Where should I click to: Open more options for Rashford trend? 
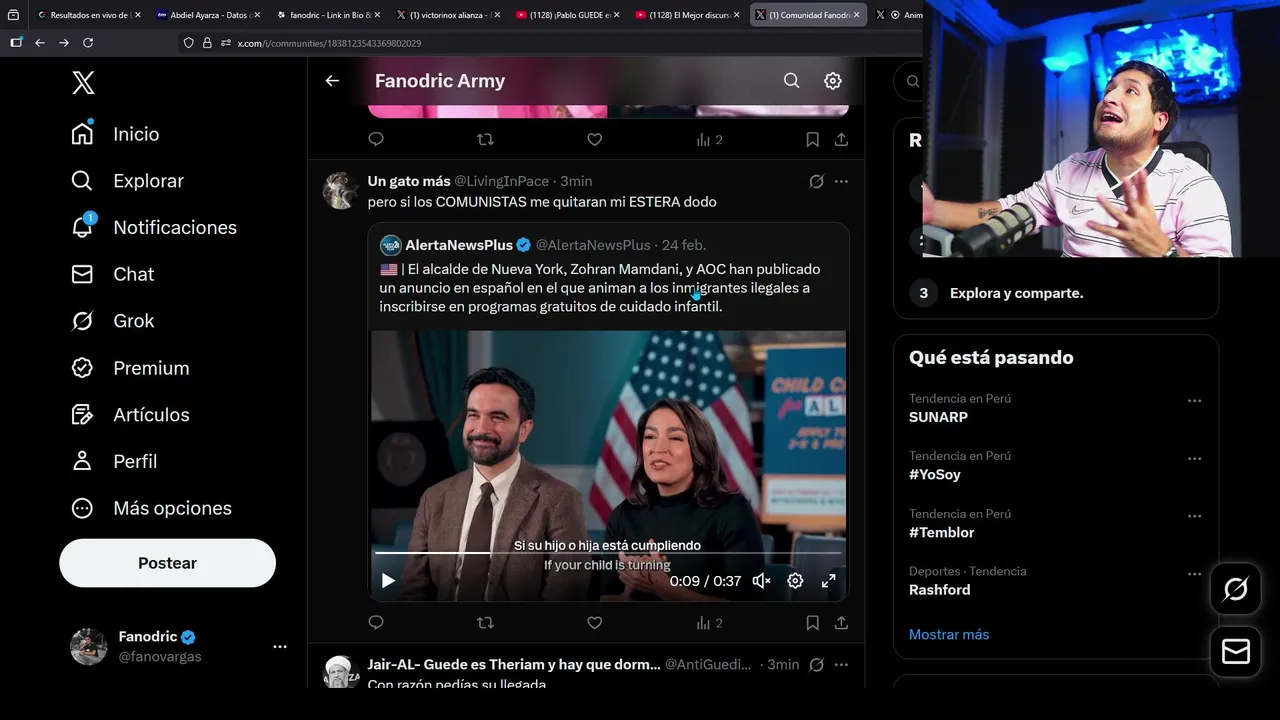pos(1194,574)
